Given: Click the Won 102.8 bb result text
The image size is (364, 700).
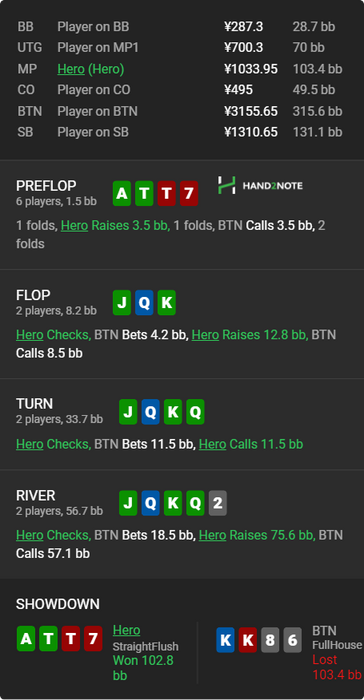Looking at the screenshot, I should point(143,667).
